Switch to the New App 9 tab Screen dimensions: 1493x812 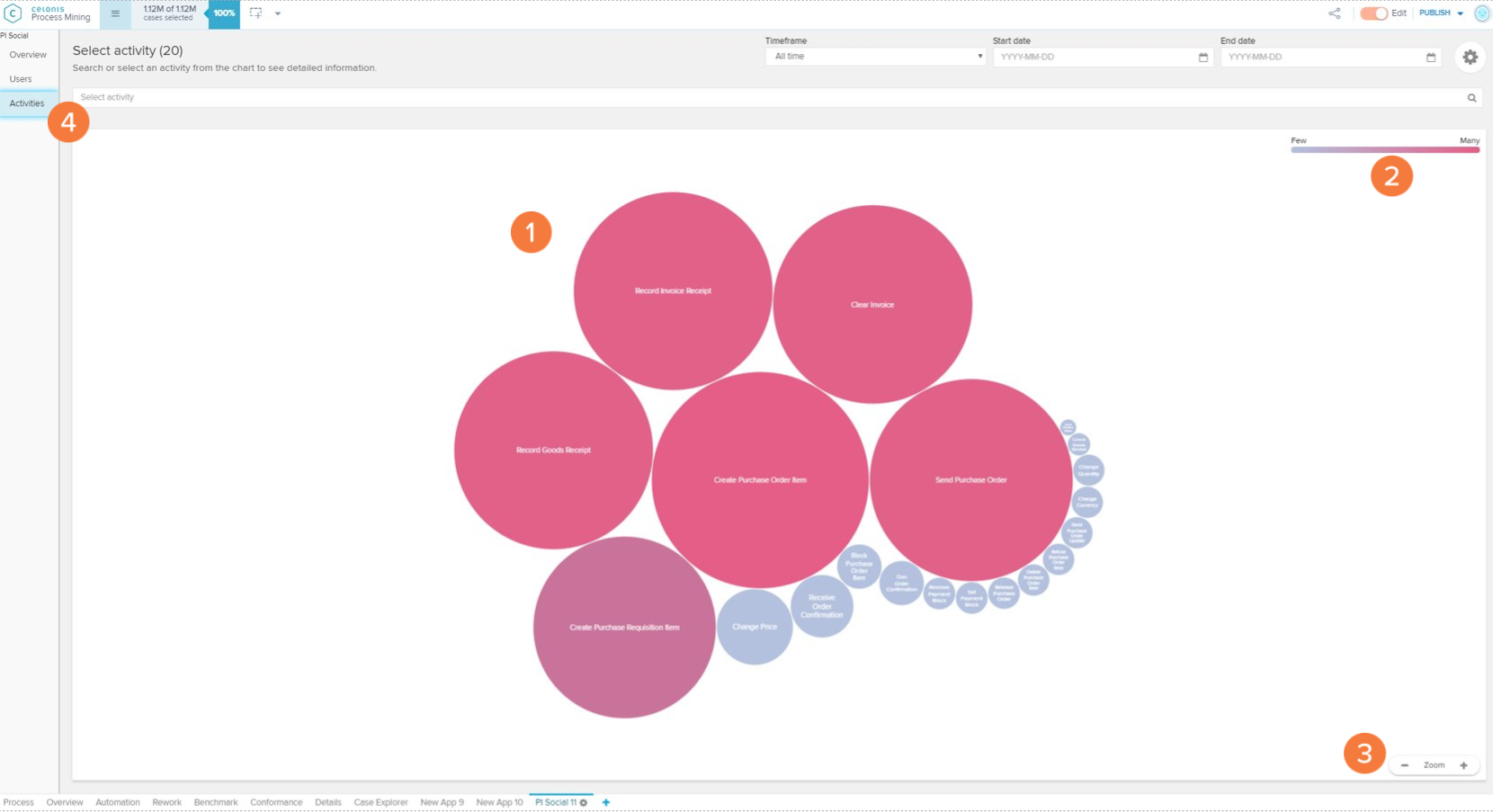tap(442, 802)
